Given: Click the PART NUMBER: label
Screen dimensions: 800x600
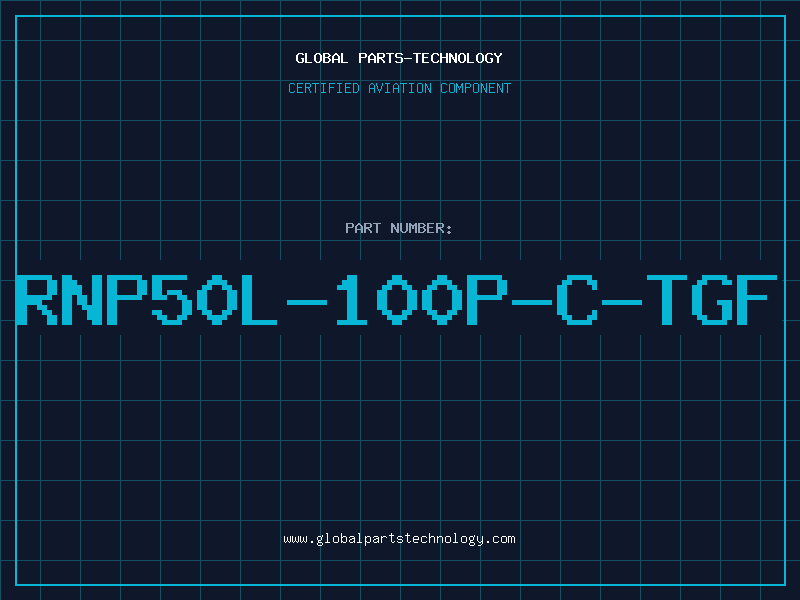Looking at the screenshot, I should point(399,228).
